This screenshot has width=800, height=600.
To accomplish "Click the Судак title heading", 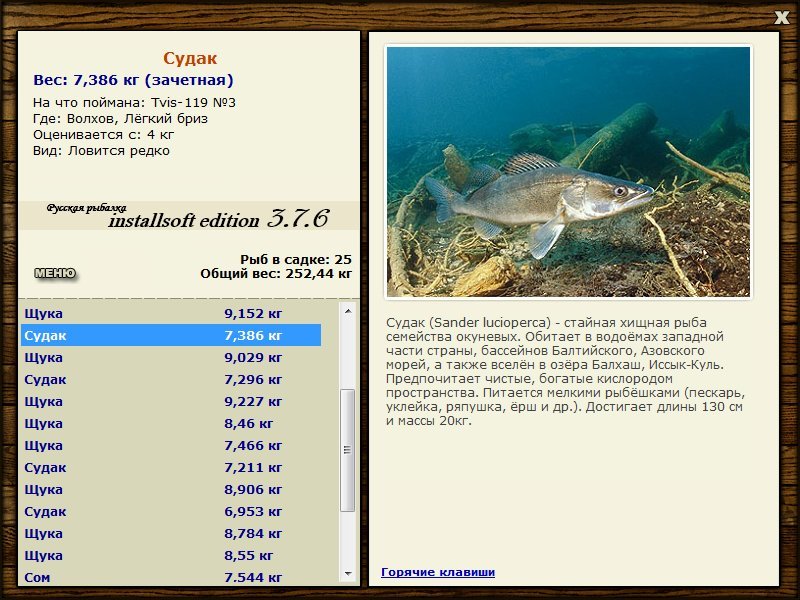I will tap(190, 58).
